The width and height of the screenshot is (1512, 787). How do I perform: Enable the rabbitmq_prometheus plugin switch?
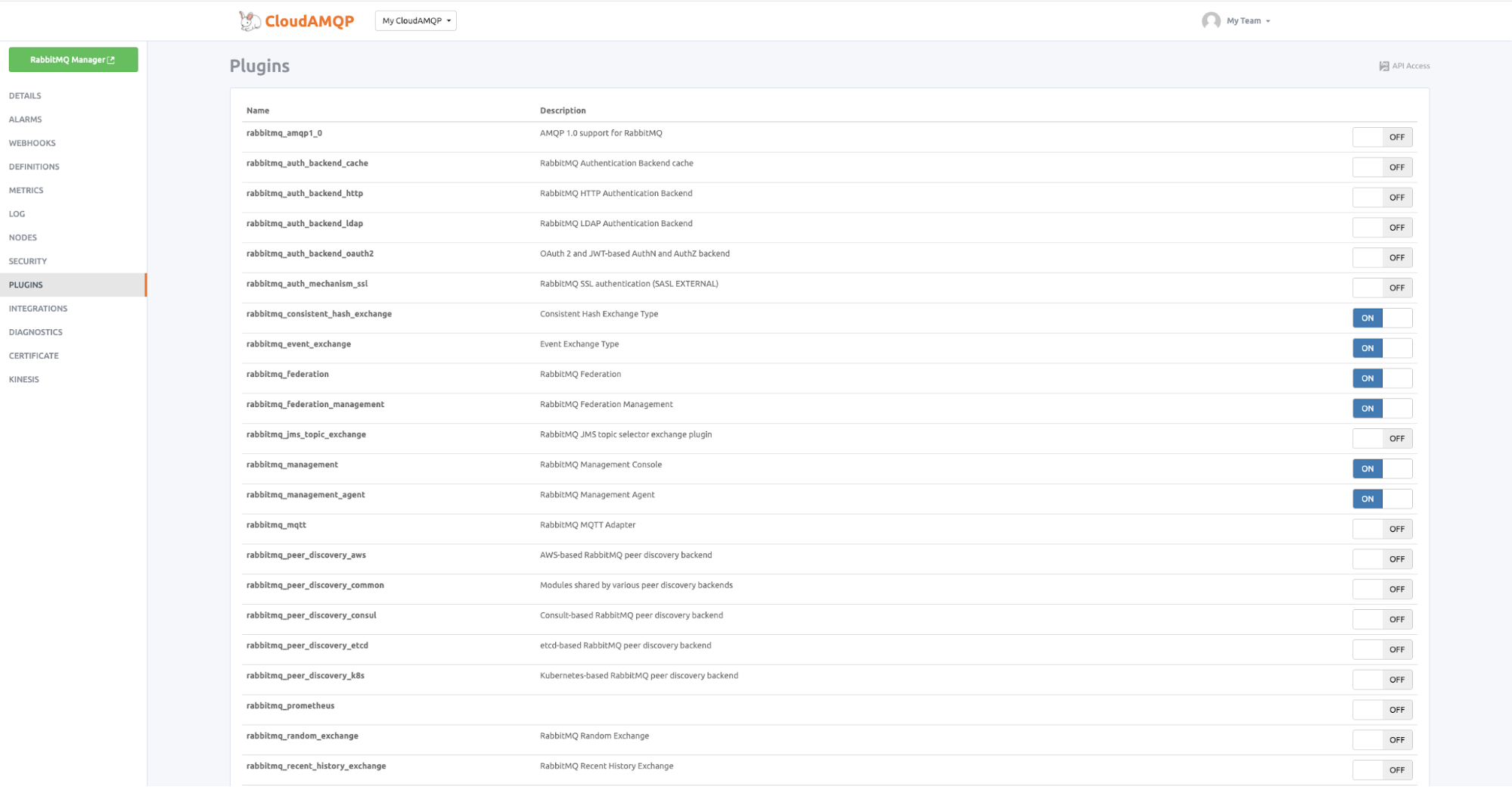click(x=1382, y=710)
